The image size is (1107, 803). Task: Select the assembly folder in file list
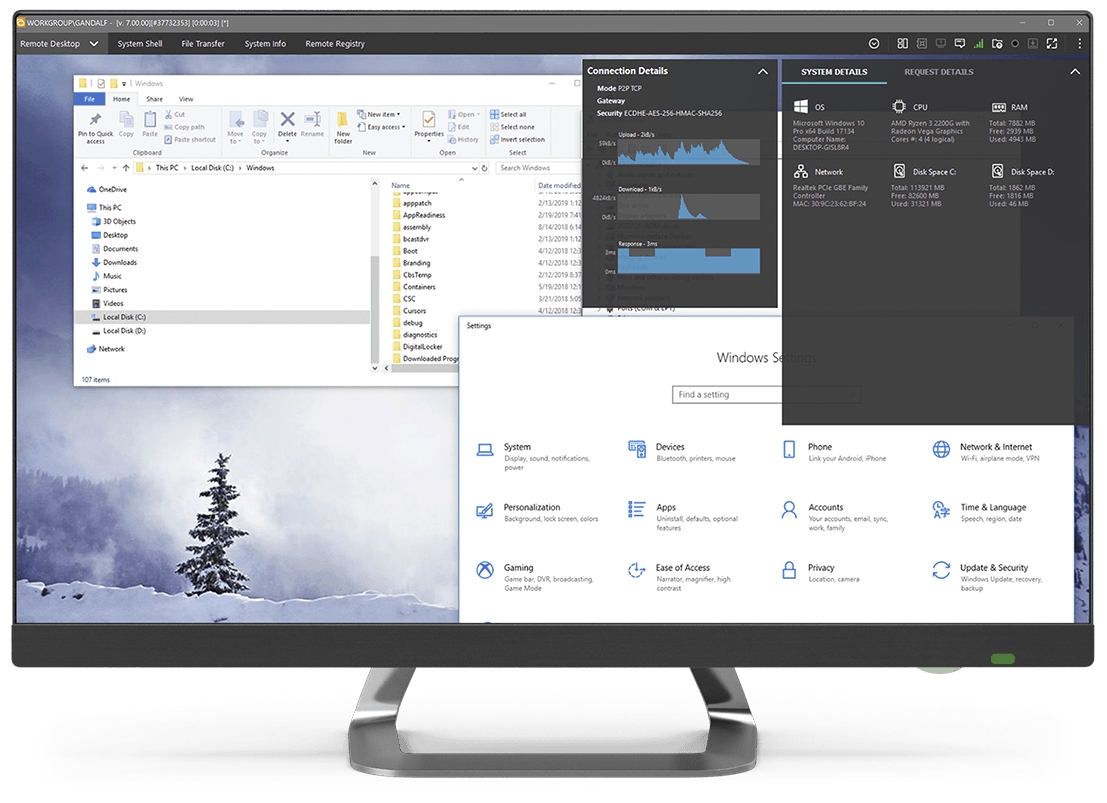point(412,227)
